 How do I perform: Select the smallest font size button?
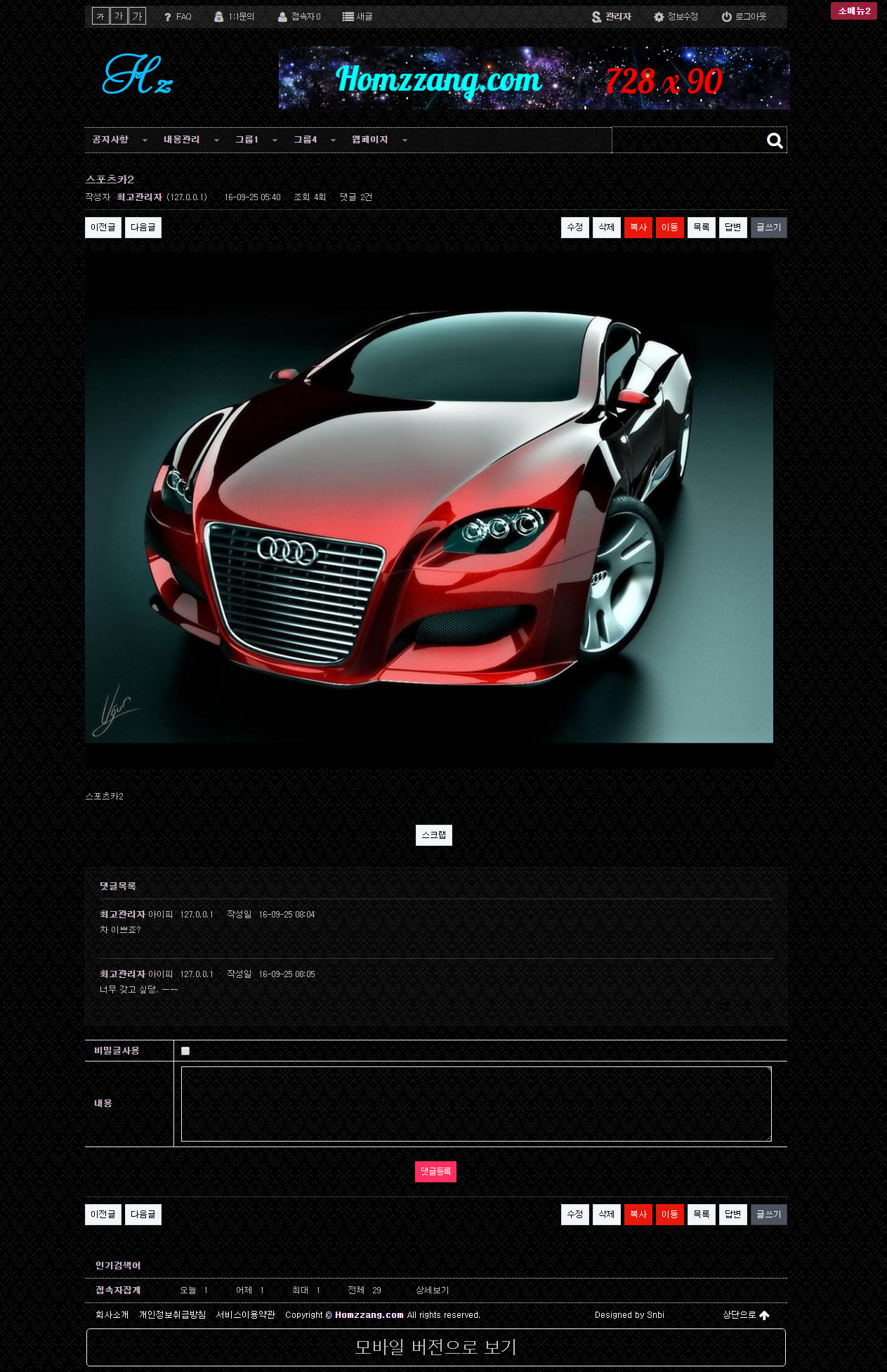100,16
